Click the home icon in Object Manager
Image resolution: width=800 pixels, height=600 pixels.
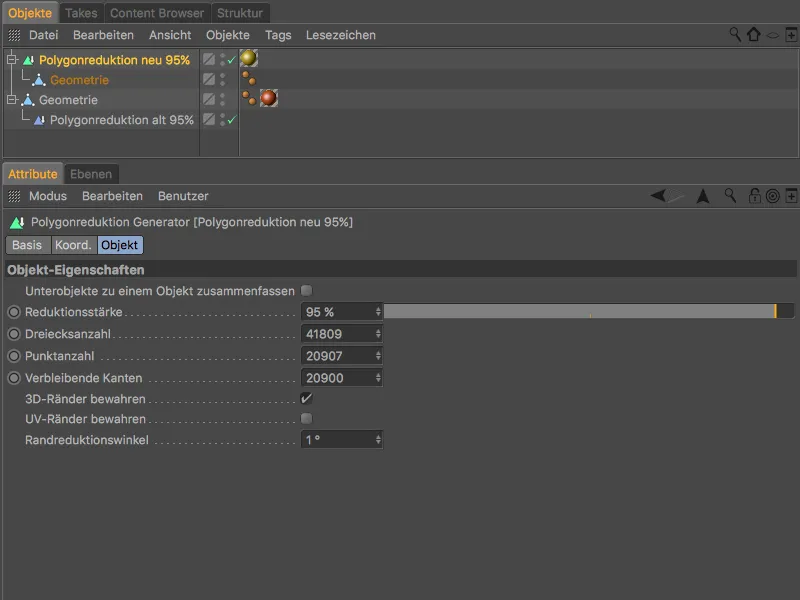pos(754,35)
